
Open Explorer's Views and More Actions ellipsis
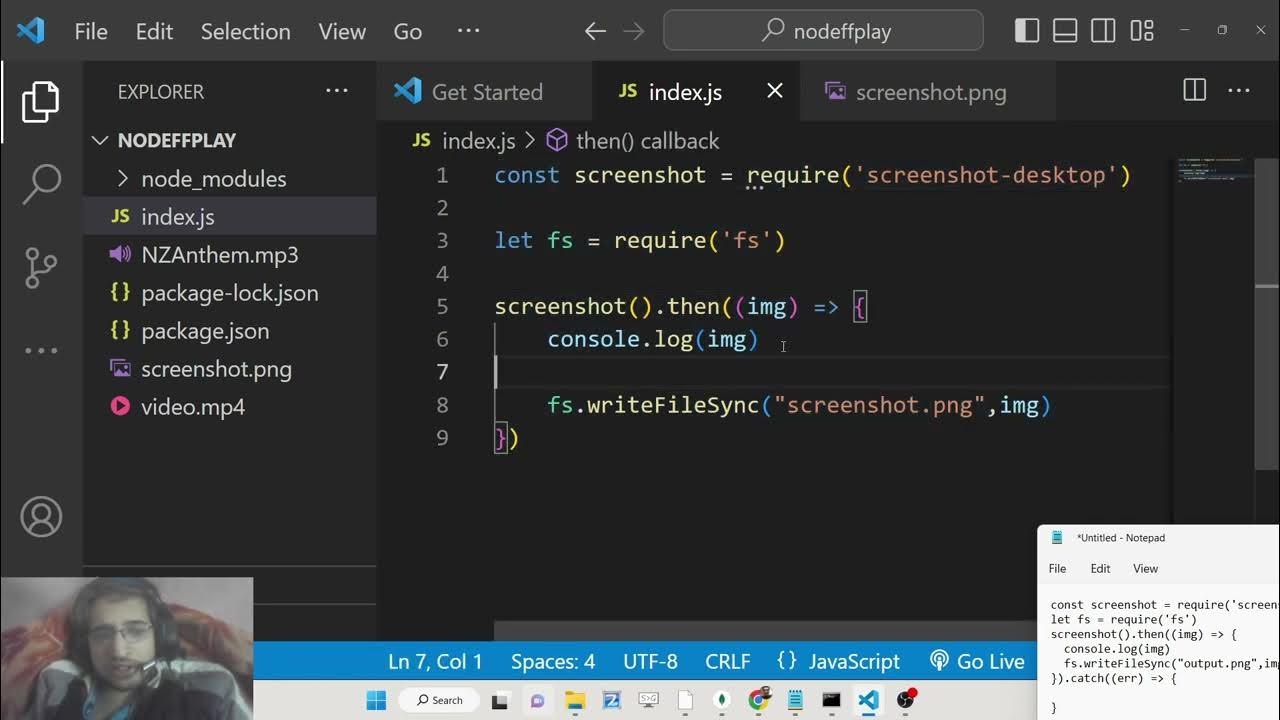(337, 91)
